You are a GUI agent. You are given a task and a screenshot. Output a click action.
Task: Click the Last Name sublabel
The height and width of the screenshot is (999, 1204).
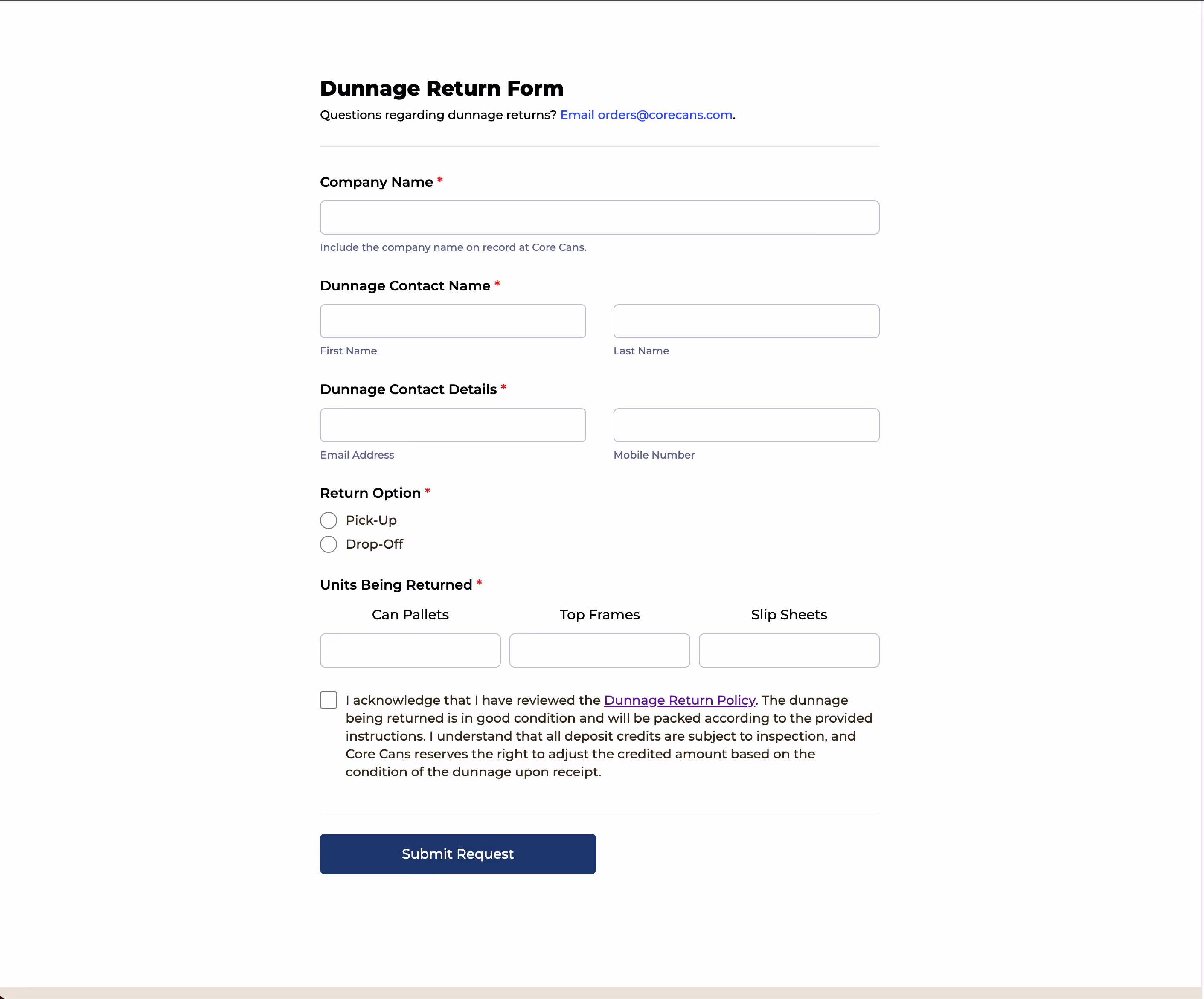click(x=641, y=351)
